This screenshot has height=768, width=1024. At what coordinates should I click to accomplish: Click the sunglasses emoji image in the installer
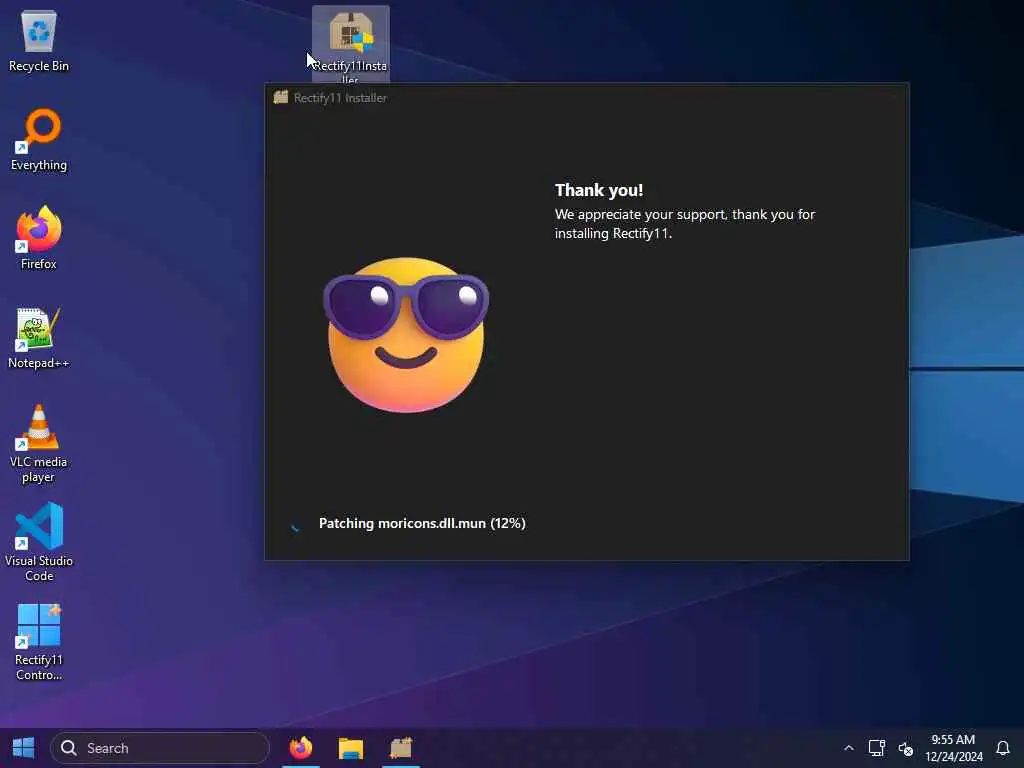(406, 334)
